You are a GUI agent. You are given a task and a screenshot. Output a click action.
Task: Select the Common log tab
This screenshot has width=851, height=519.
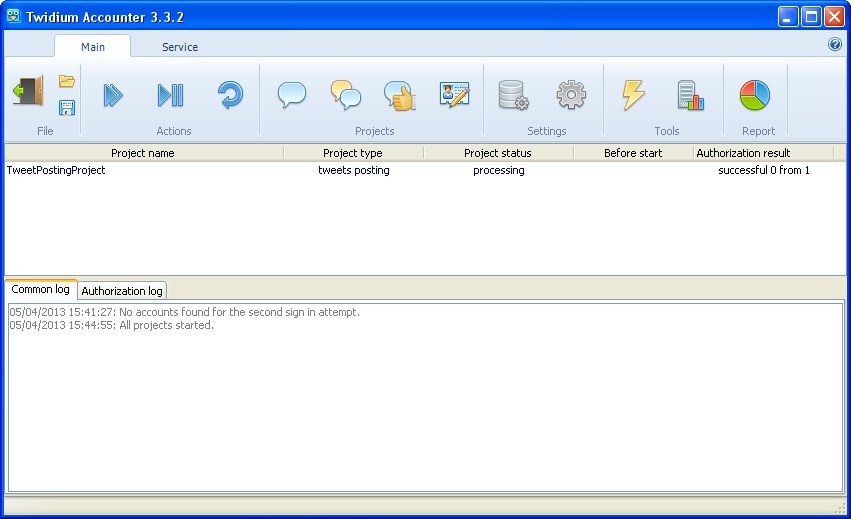point(41,289)
